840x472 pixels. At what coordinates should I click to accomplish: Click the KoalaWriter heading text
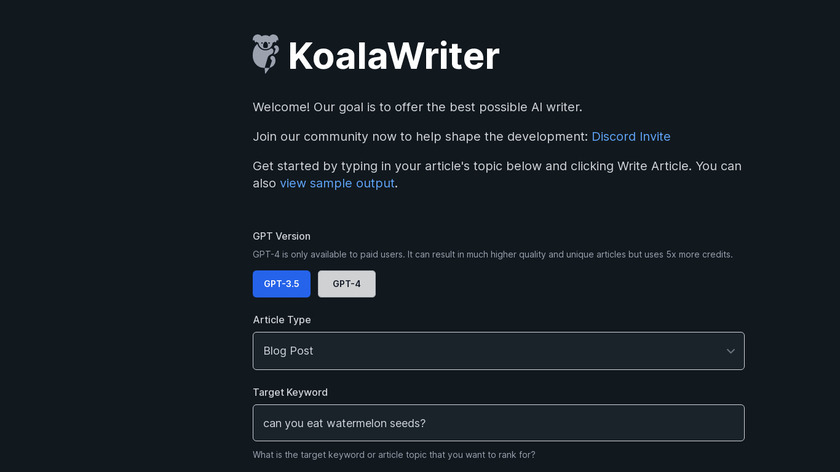393,56
